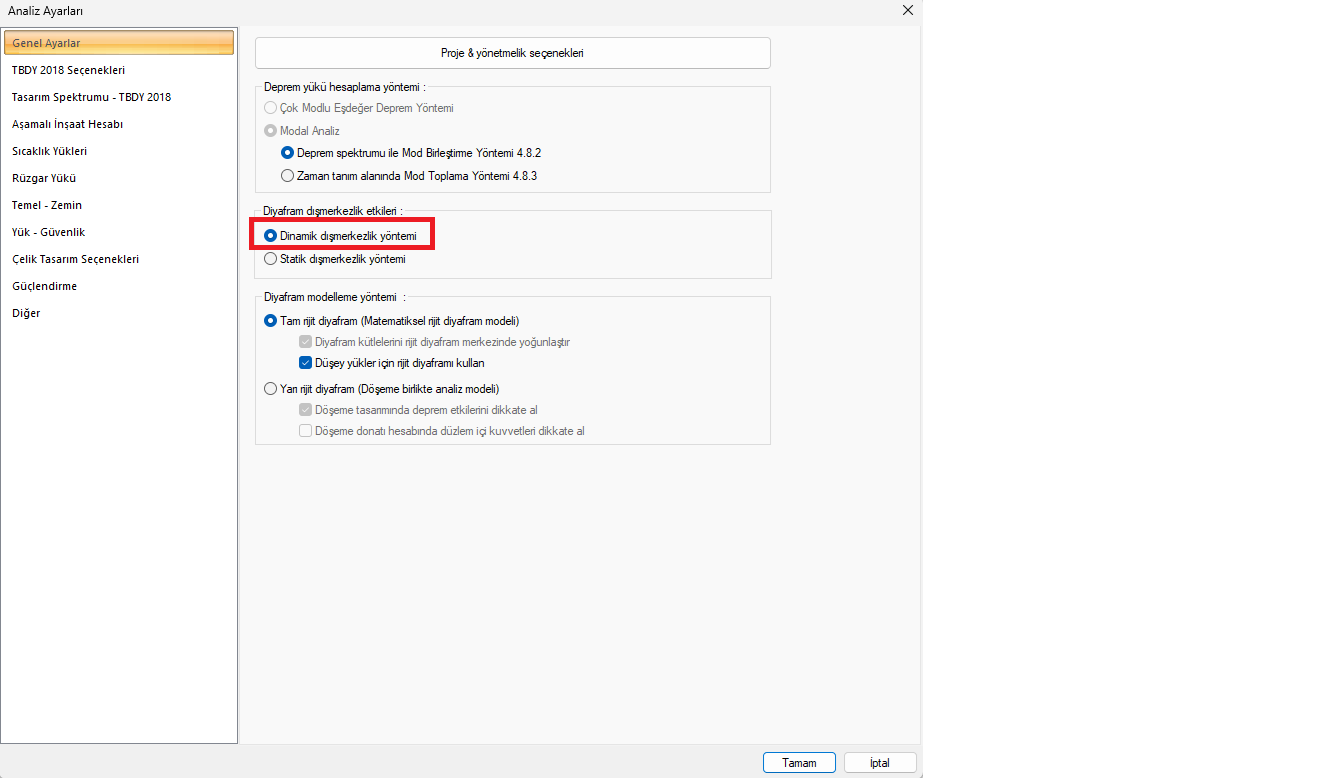Select Zaman tanım alanında Mod Toplama Yöntemi
1333x778 pixels.
tap(288, 176)
